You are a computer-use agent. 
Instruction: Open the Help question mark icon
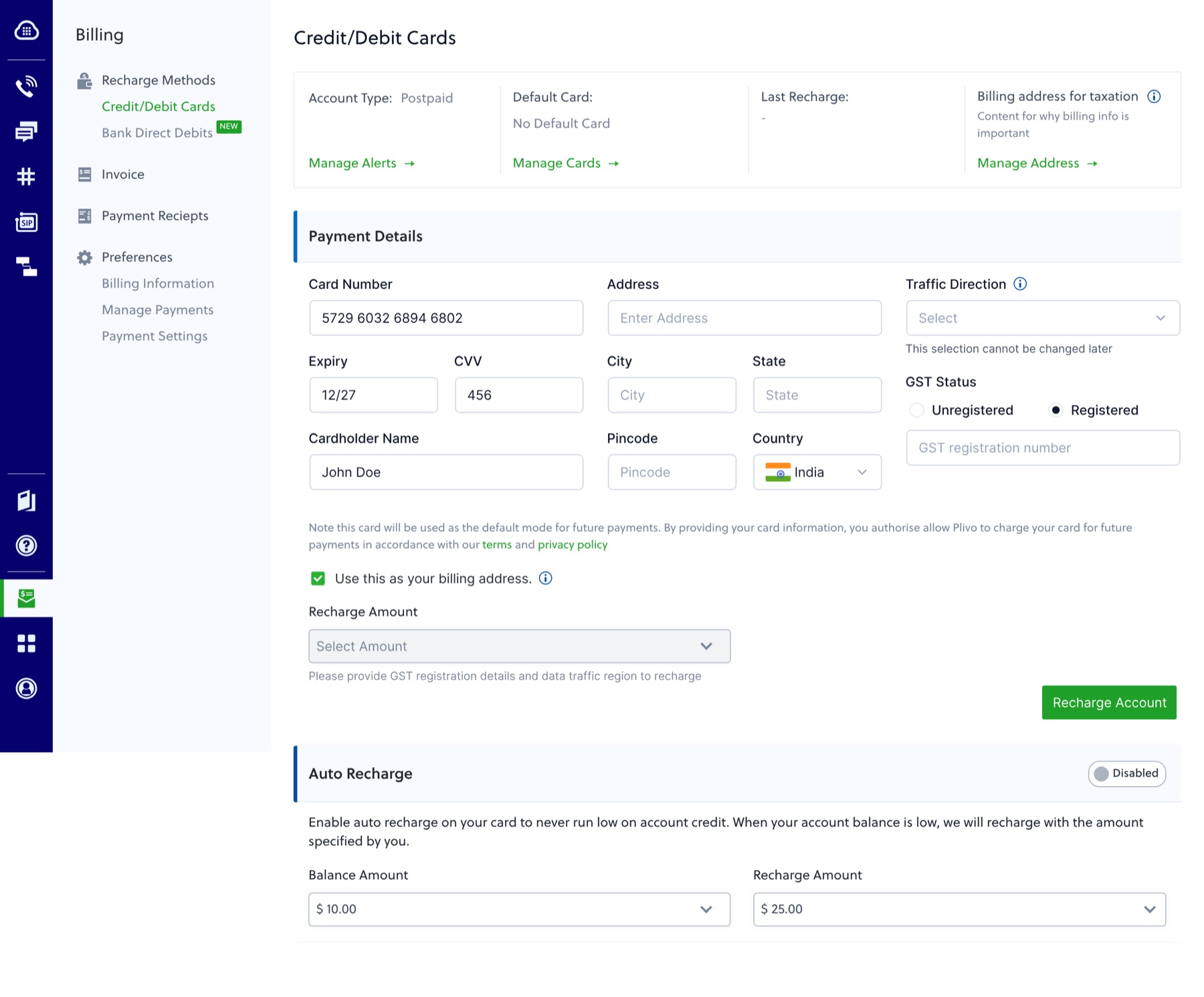pyautogui.click(x=26, y=545)
